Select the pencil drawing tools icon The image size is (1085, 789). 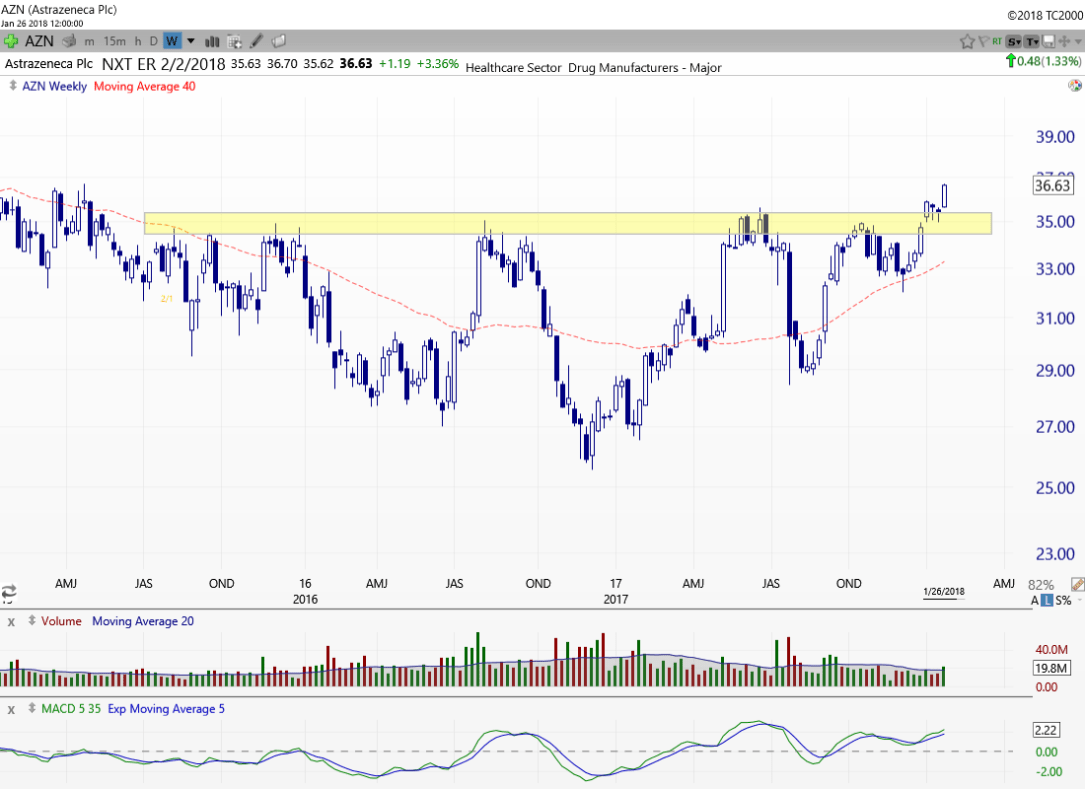click(x=257, y=41)
